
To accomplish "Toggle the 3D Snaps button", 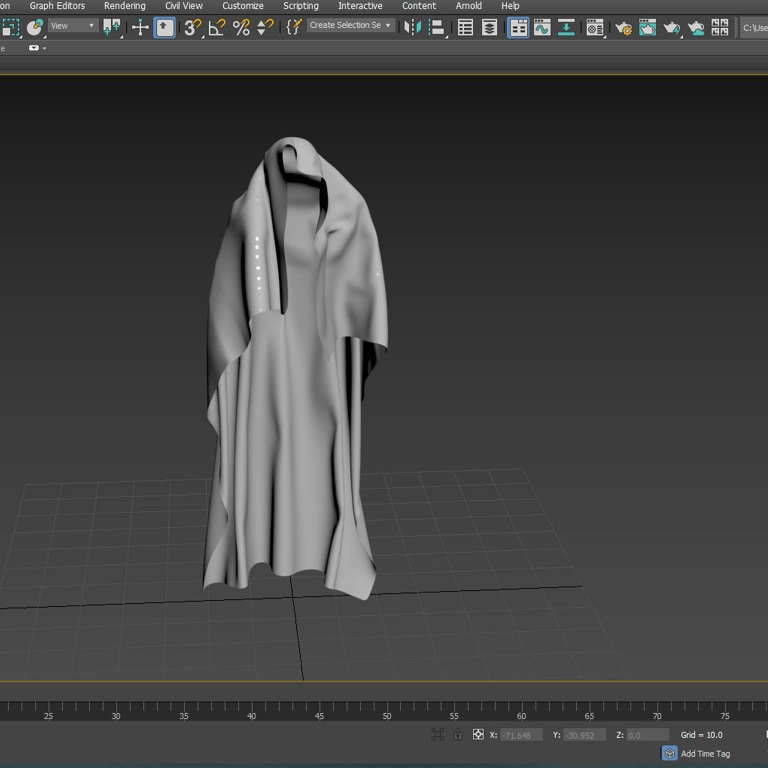I will 192,27.
